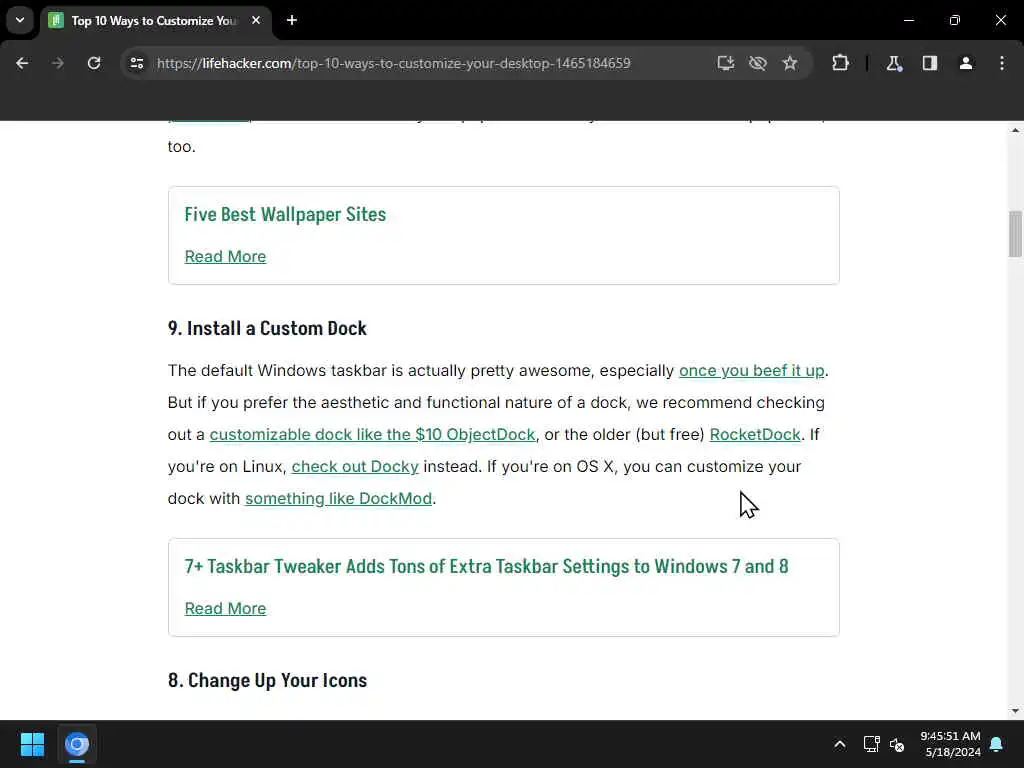Screen dimensions: 1024x768
Task: Click the '8. Change Up Your Icons' heading
Action: pos(267,680)
